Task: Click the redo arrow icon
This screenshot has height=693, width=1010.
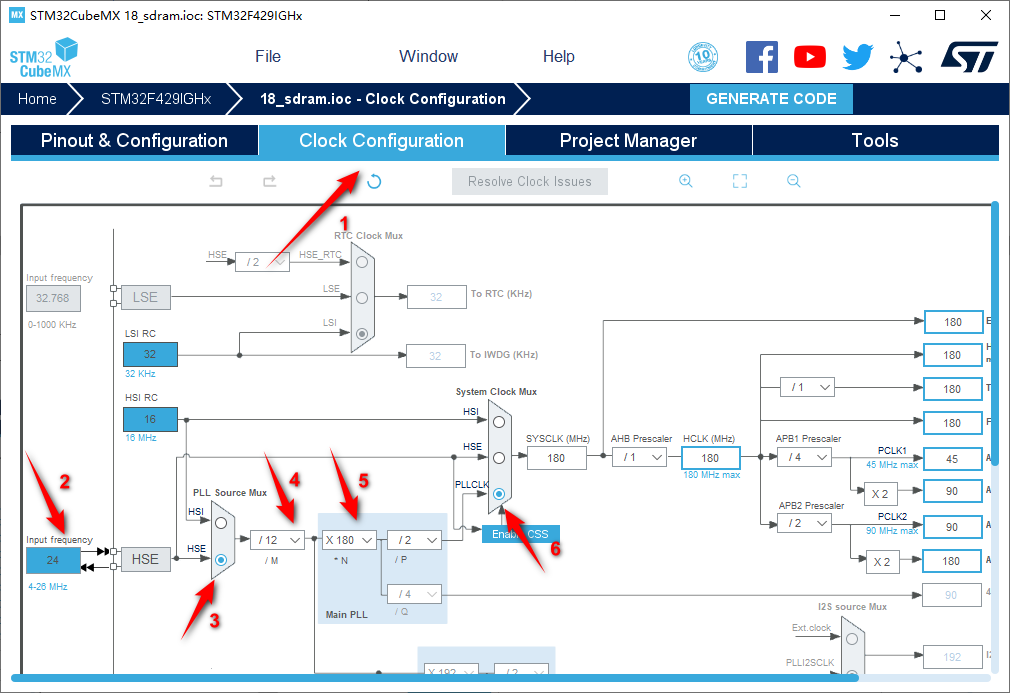Action: (x=269, y=181)
